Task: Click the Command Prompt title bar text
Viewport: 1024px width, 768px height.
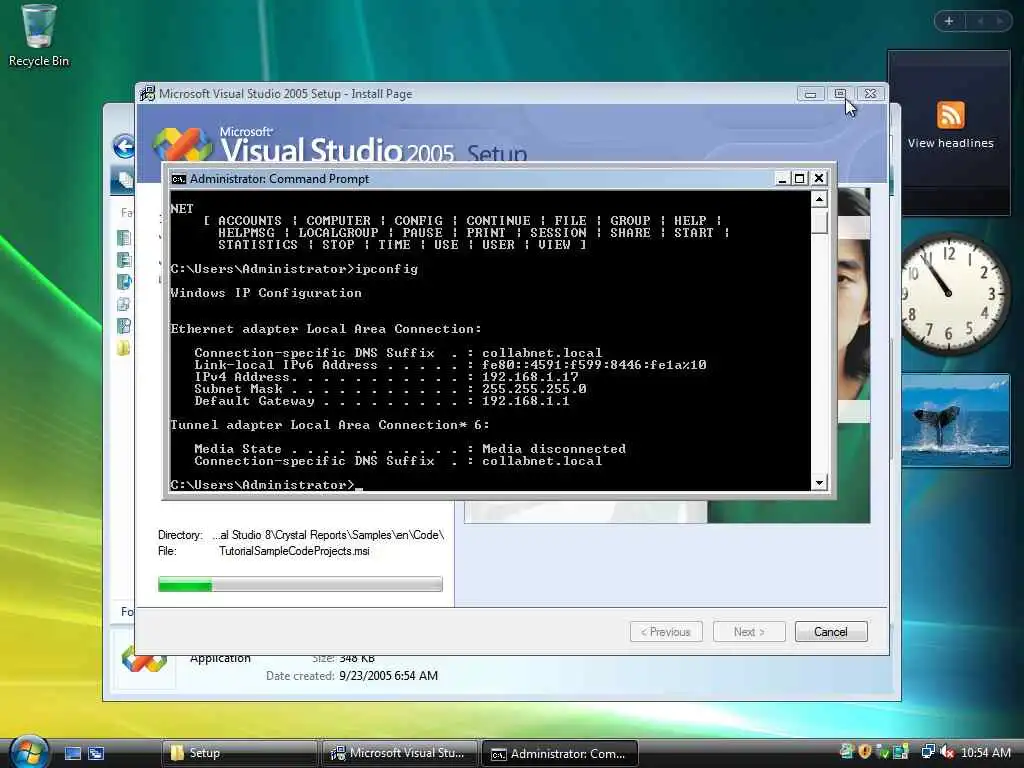Action: coord(279,179)
